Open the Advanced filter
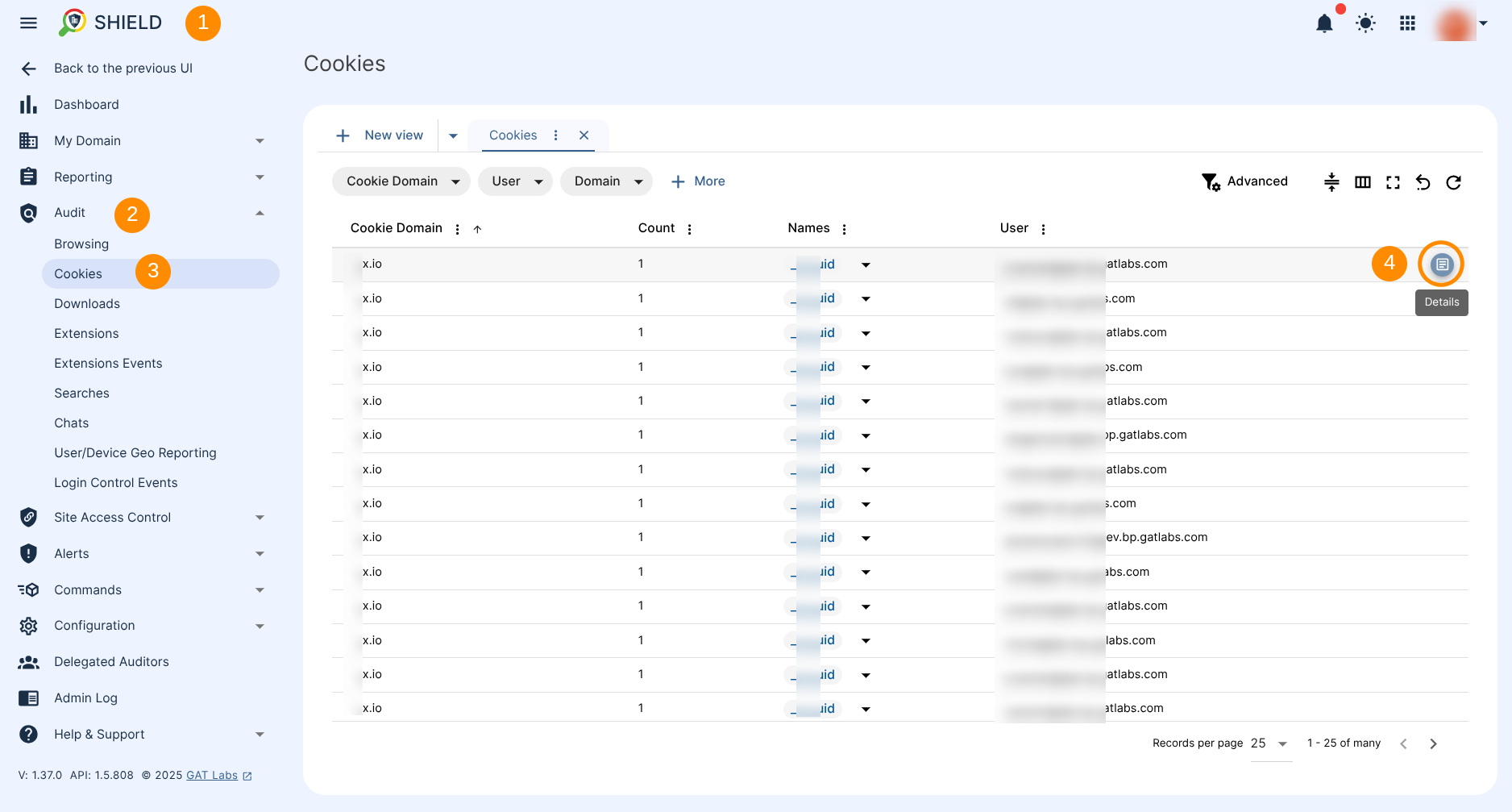The height and width of the screenshot is (812, 1512). coord(1245,181)
